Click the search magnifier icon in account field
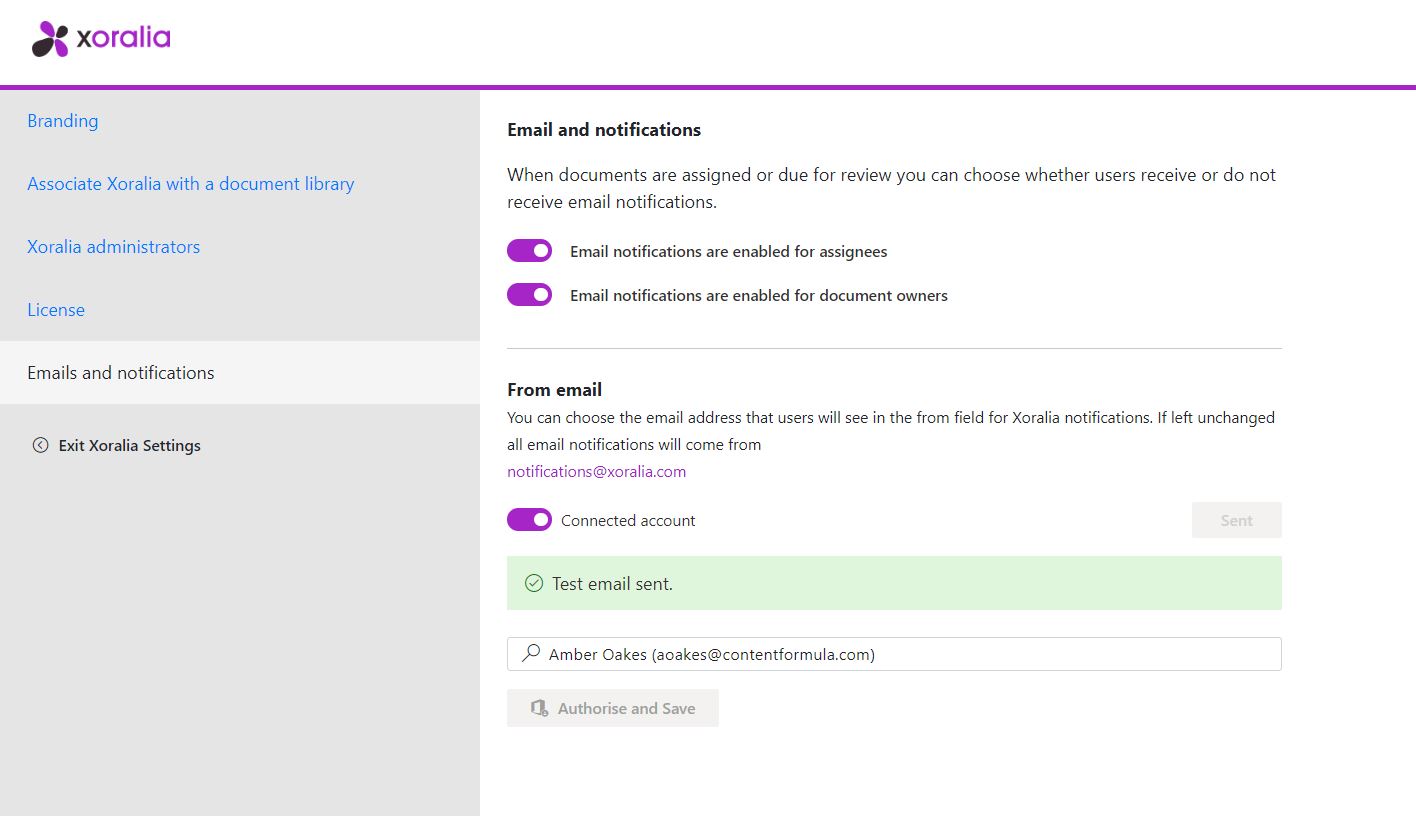The image size is (1416, 816). click(531, 653)
